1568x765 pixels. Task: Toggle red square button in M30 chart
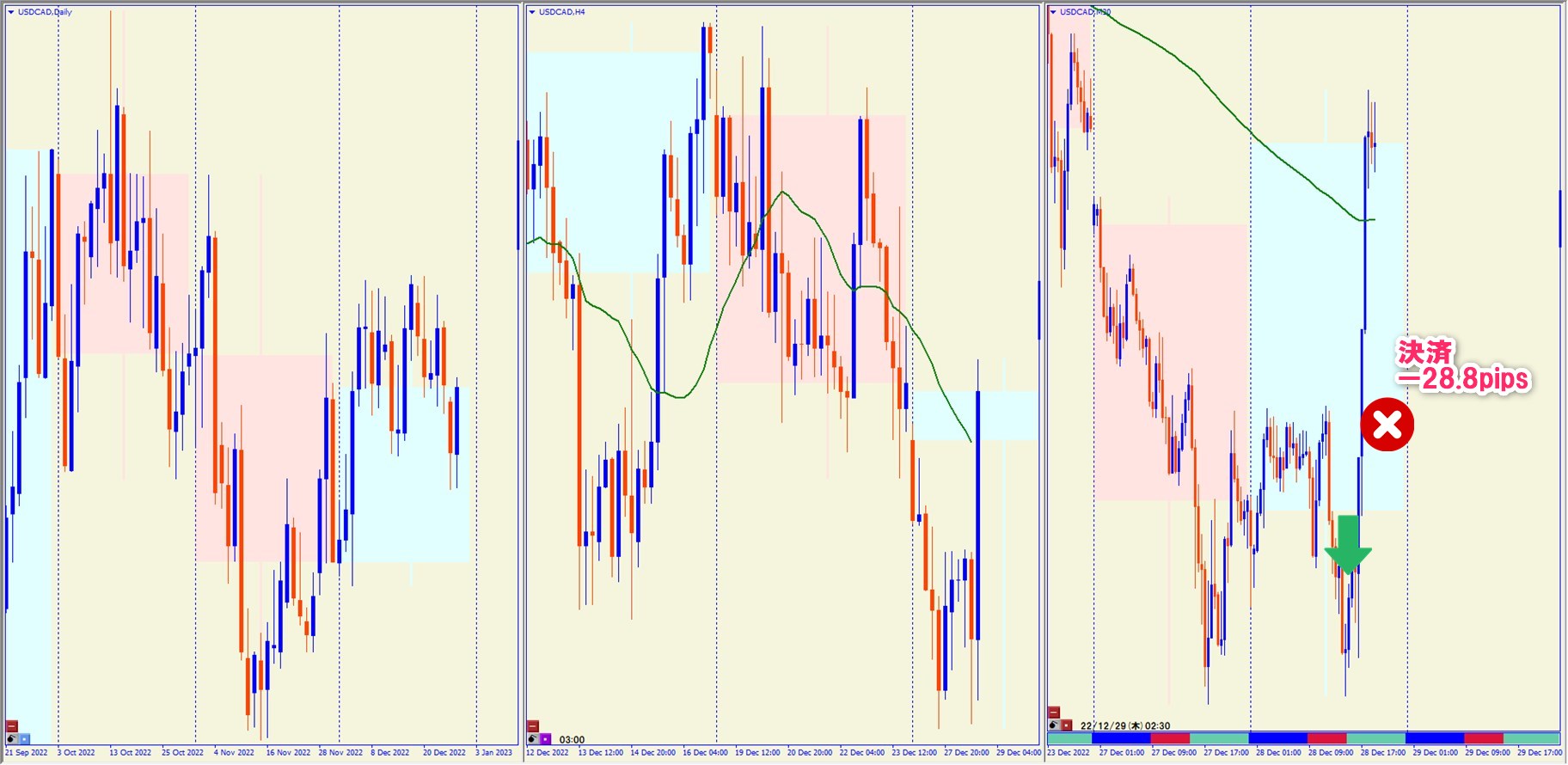pos(1066,725)
